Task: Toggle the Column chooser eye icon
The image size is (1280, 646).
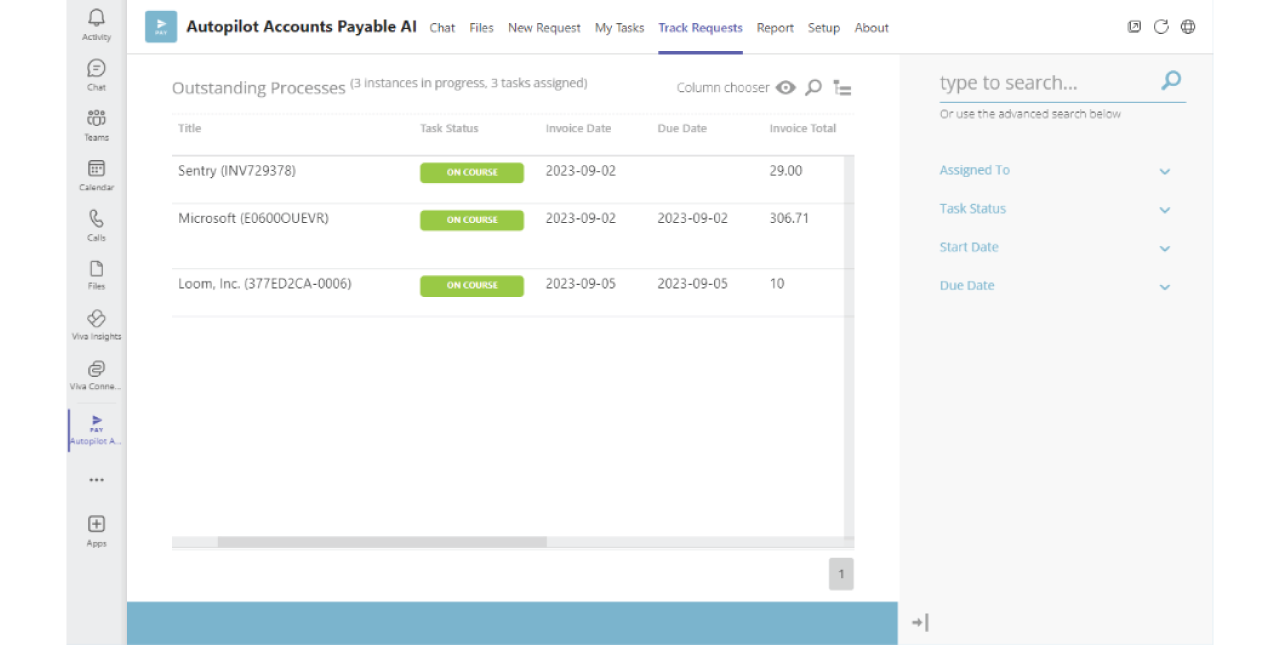Action: (x=786, y=88)
